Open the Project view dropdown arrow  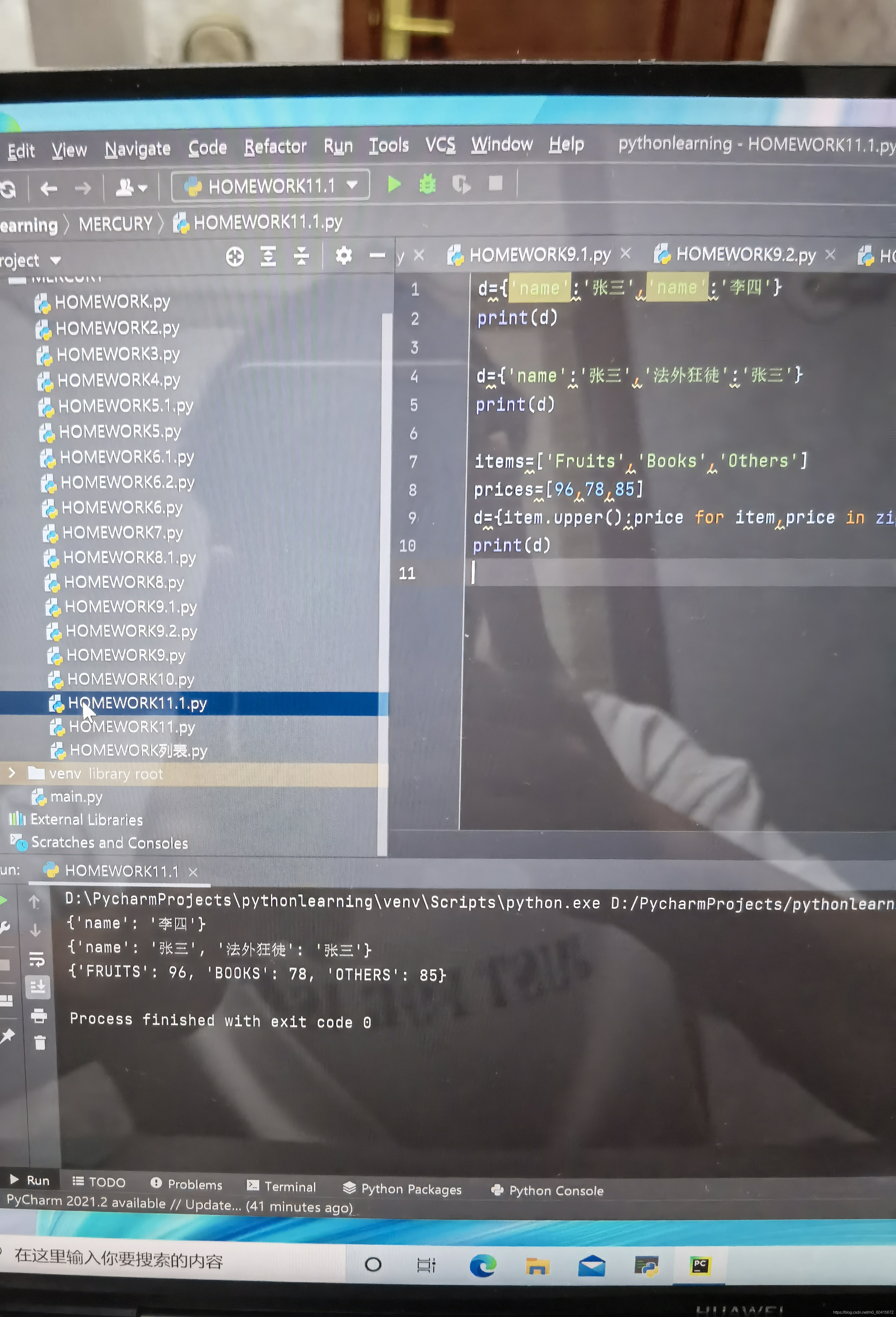(x=55, y=261)
